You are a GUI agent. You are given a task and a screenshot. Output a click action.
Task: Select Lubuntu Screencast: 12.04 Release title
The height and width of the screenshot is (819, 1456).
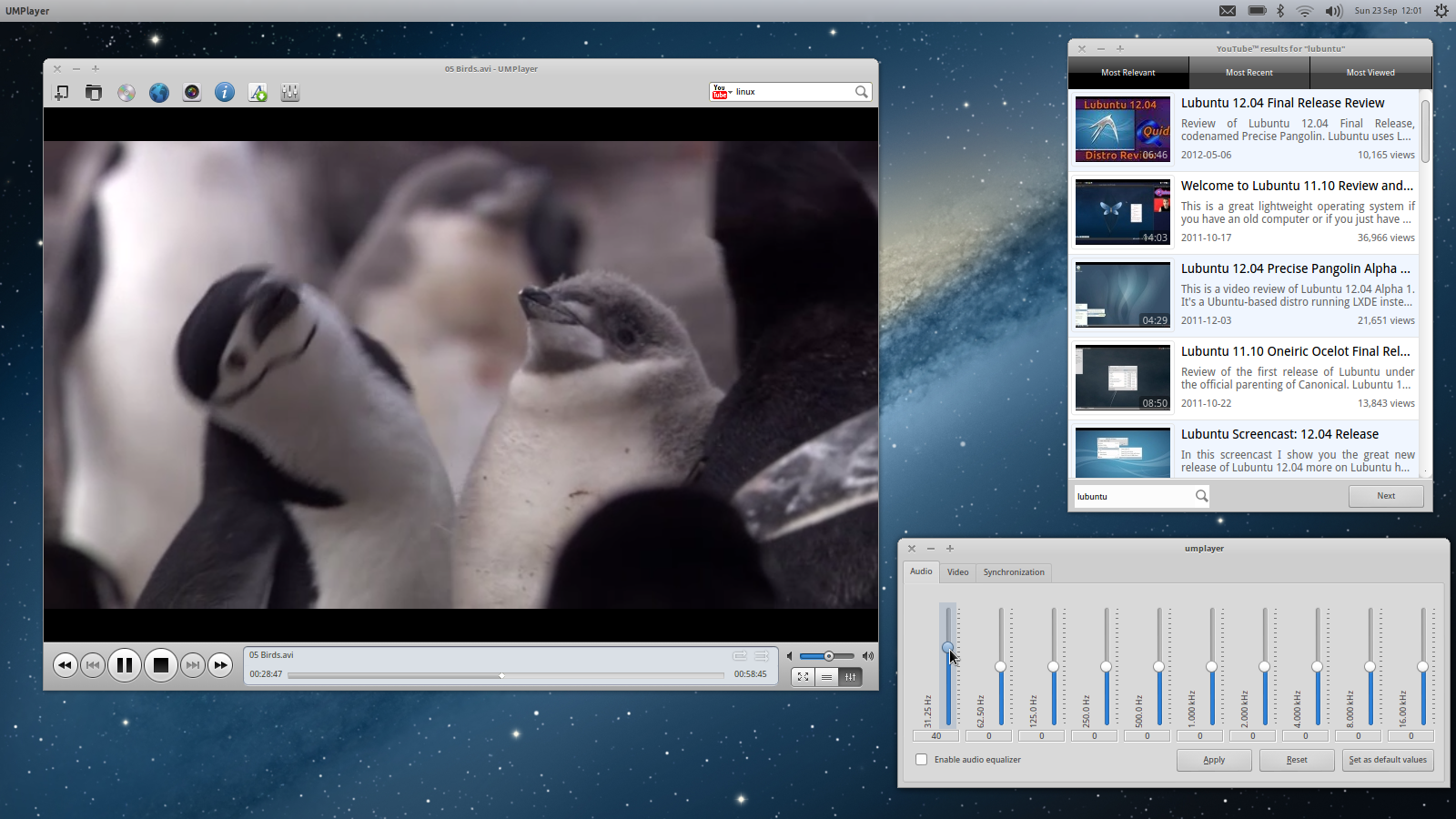point(1279,434)
